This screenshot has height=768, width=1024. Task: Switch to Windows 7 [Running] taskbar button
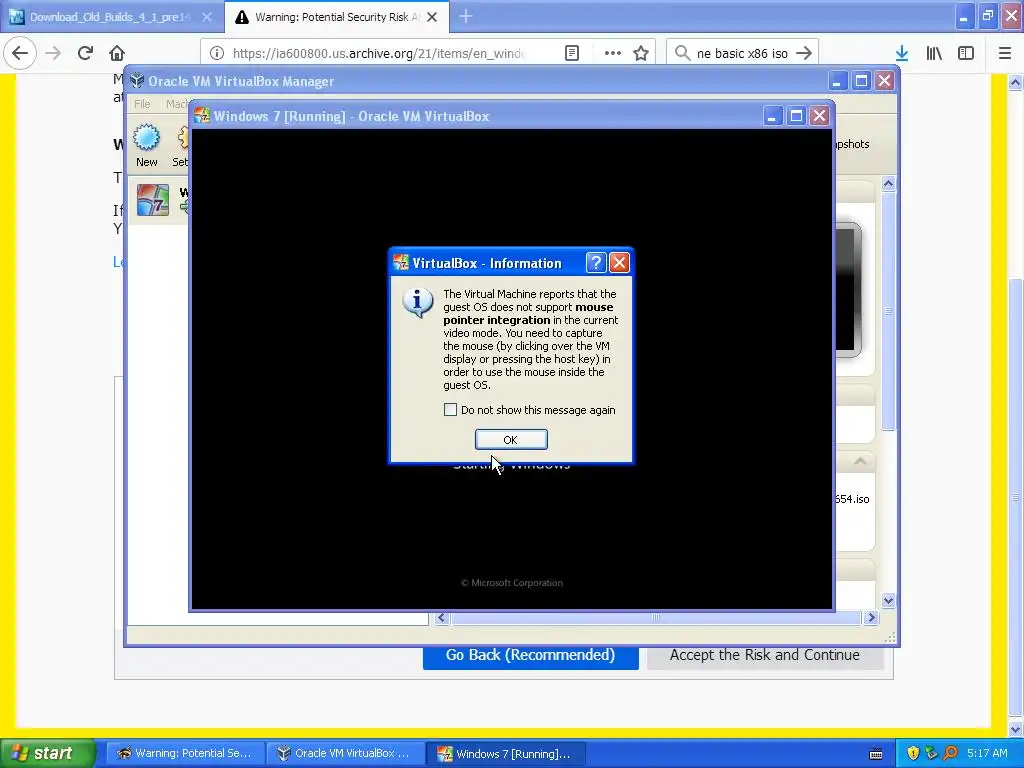click(x=505, y=753)
